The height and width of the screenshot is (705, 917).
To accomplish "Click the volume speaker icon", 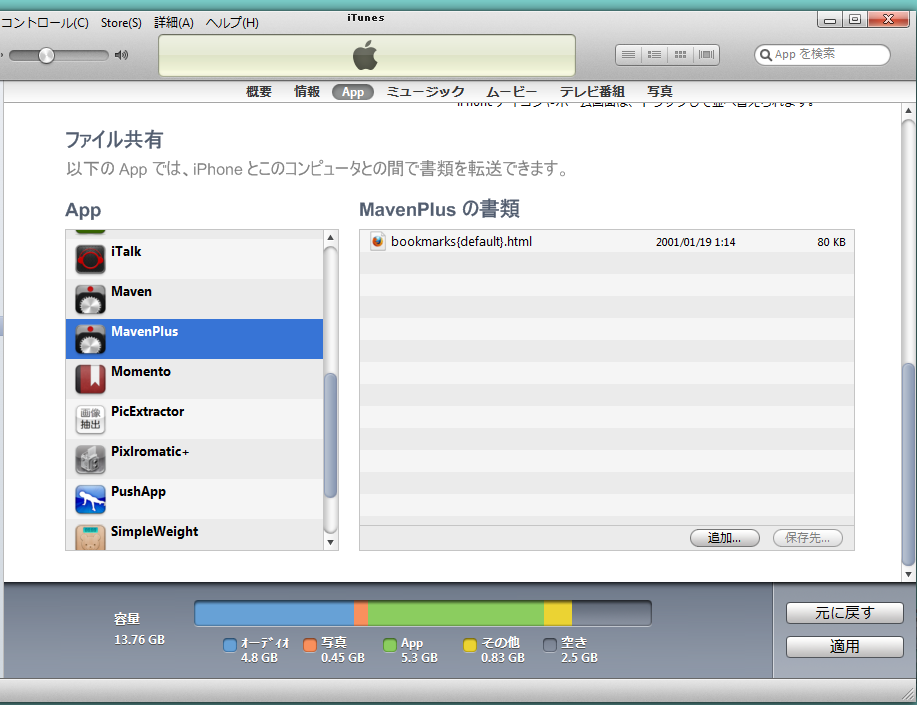I will pyautogui.click(x=122, y=55).
